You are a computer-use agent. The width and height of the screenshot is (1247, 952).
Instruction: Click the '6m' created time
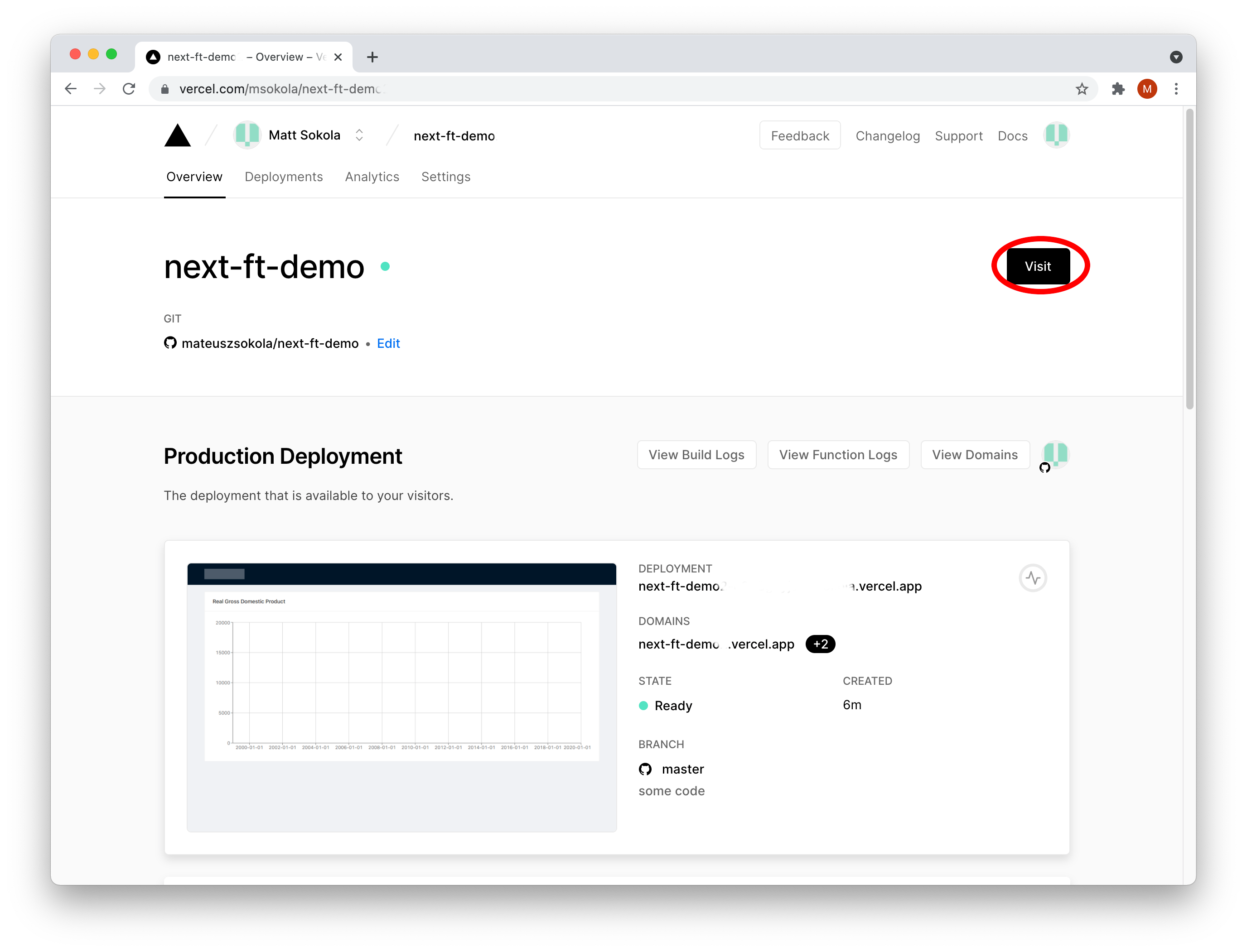coord(852,705)
